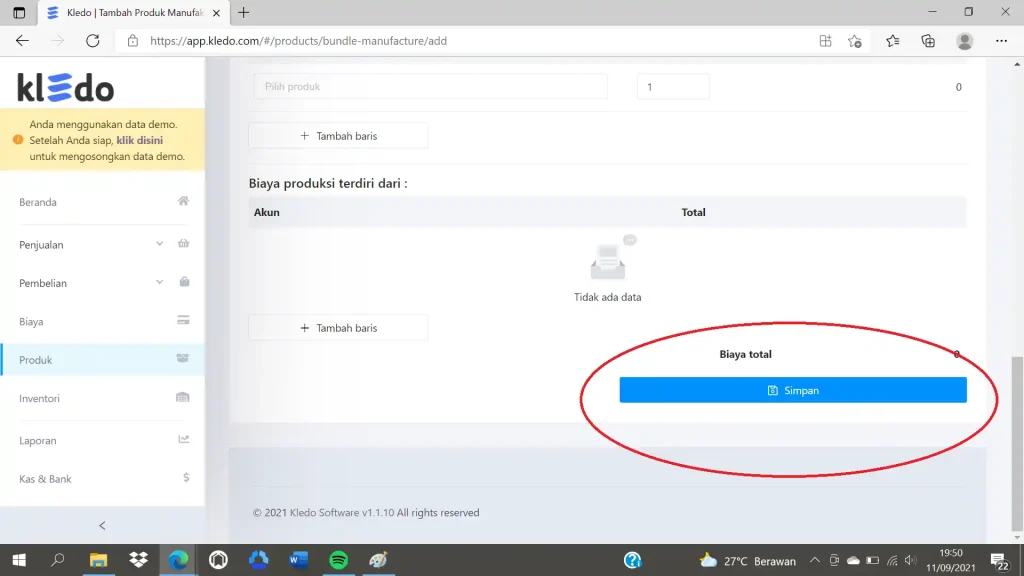
Task: Select the Produk menu item
Action: 103,360
